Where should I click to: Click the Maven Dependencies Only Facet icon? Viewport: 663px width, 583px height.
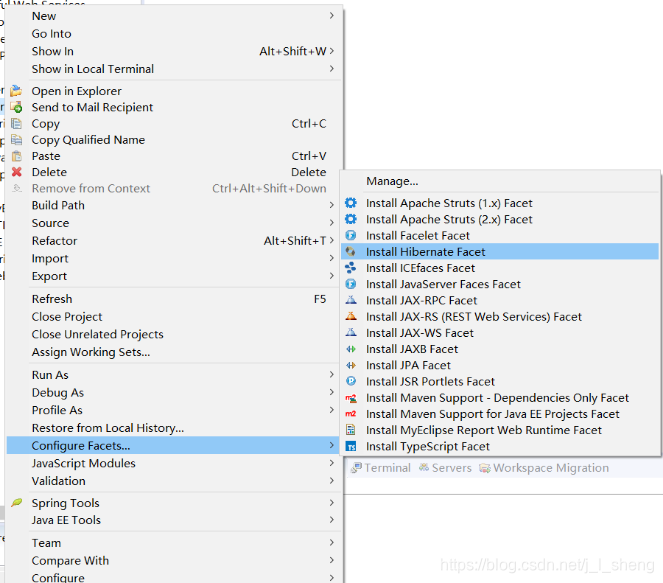point(351,398)
